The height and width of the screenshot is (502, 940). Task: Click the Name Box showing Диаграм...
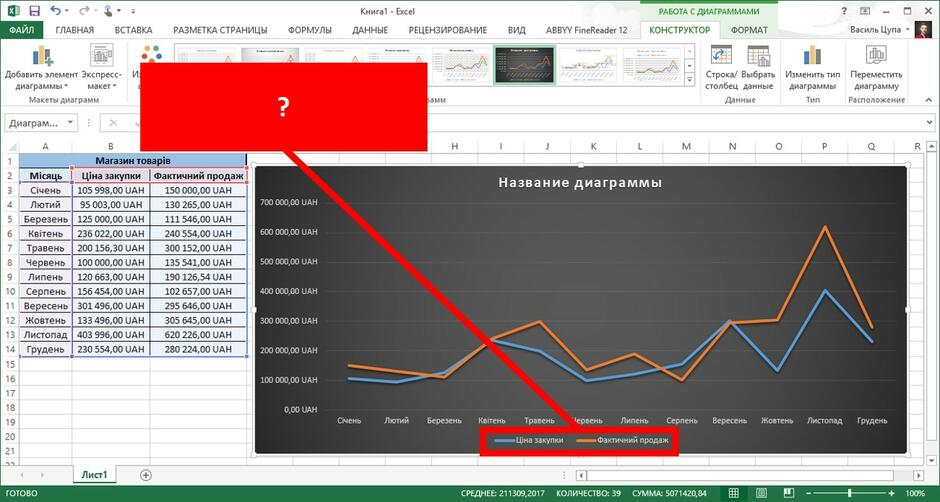(x=35, y=122)
